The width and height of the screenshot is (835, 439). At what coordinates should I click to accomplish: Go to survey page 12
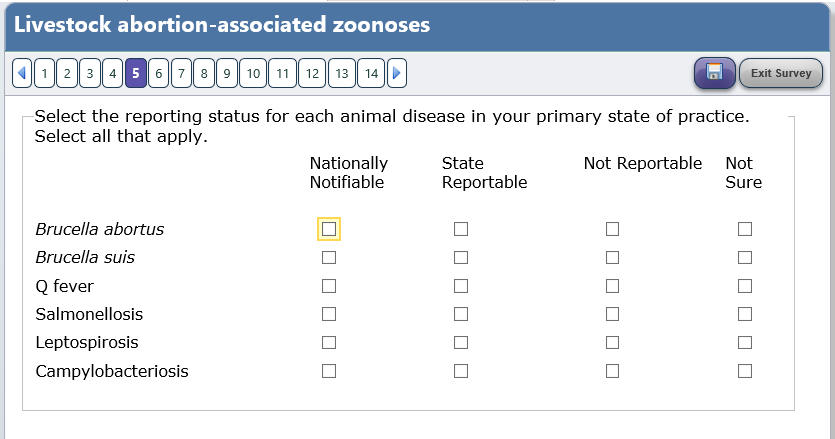[312, 73]
